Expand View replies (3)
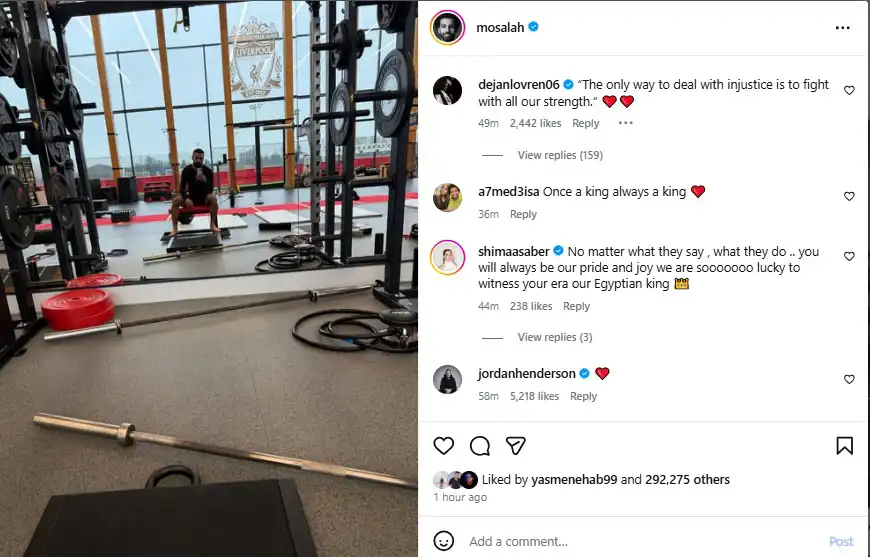This screenshot has width=870, height=557. pos(555,337)
